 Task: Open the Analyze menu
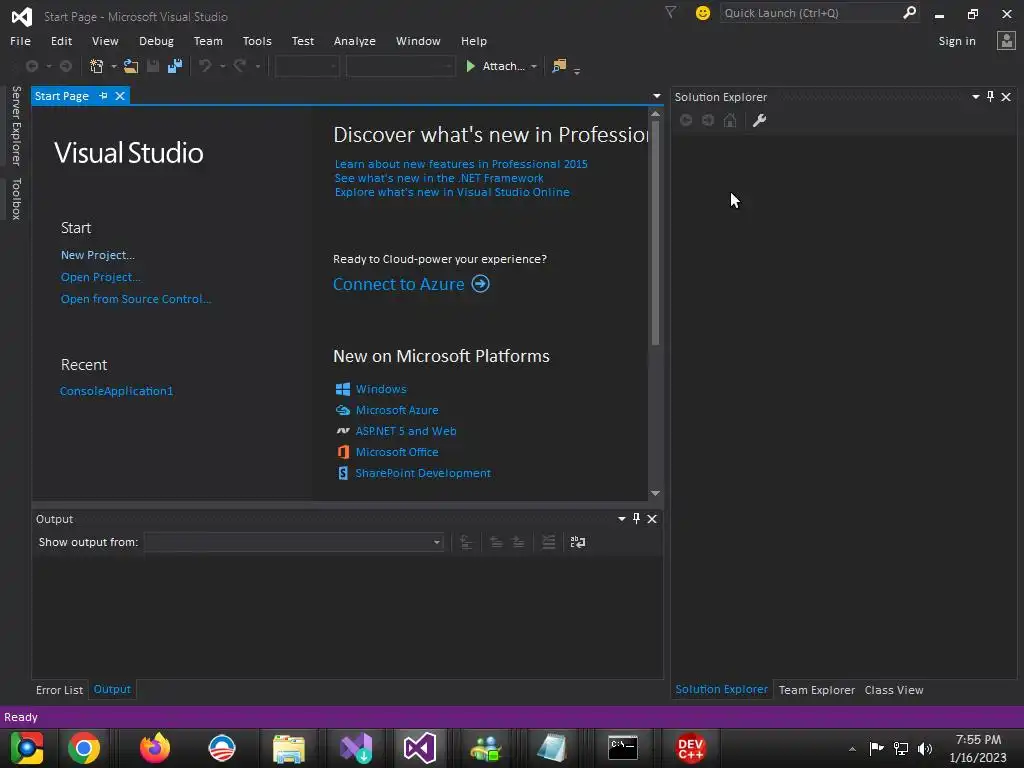point(355,40)
